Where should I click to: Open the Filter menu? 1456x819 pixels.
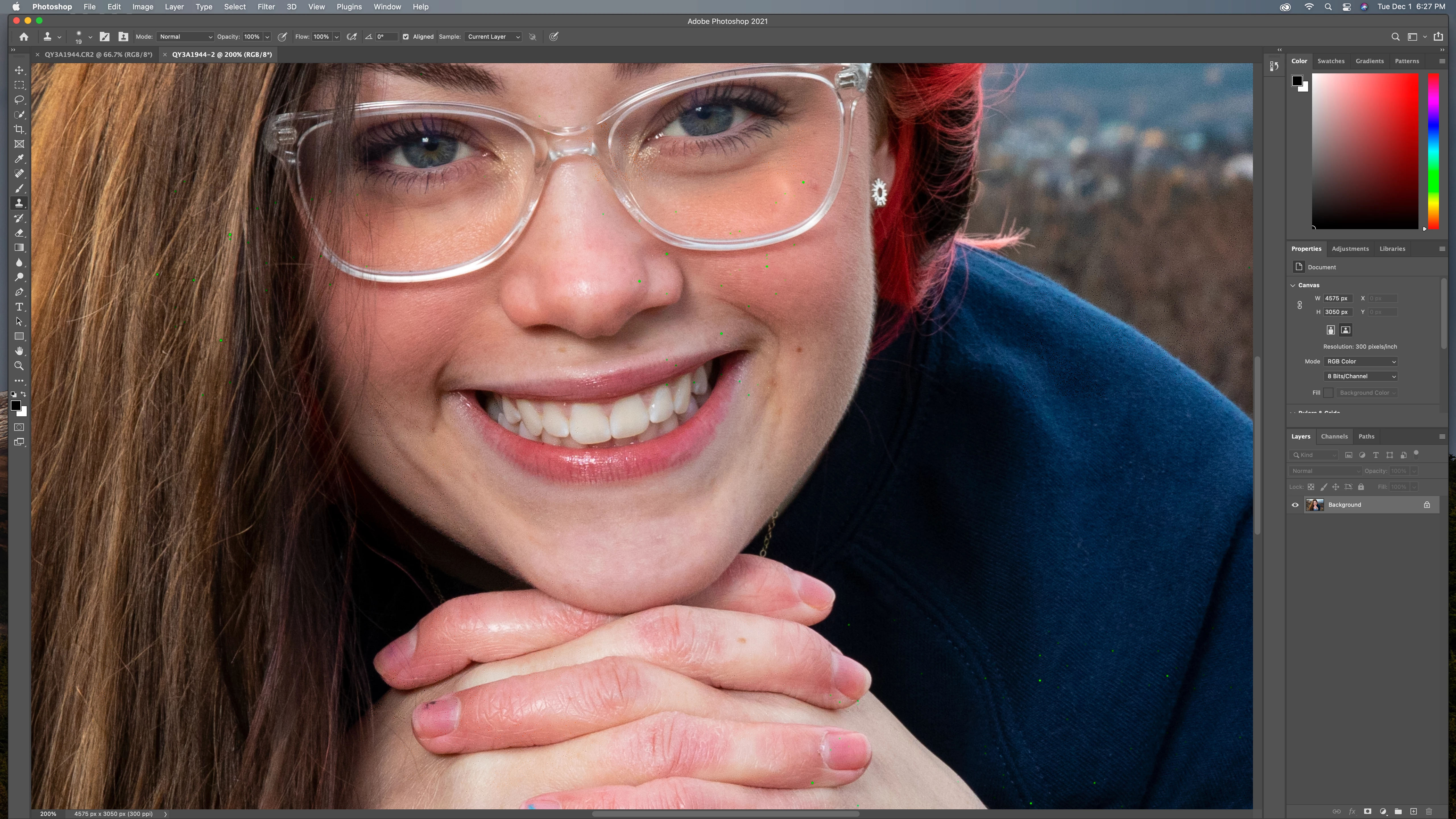pos(266,7)
